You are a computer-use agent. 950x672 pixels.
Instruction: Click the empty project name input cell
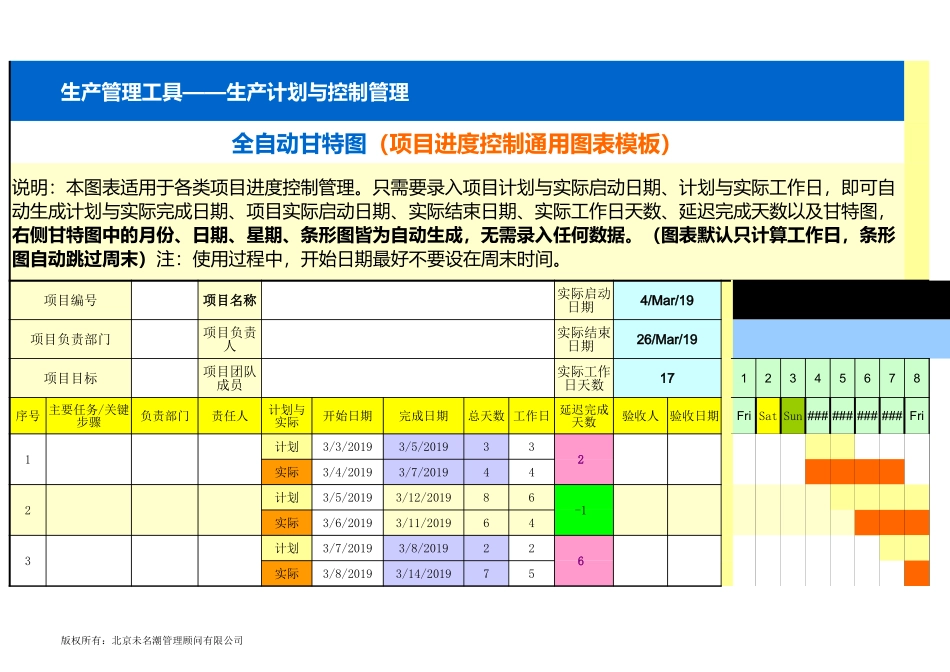[x=408, y=300]
